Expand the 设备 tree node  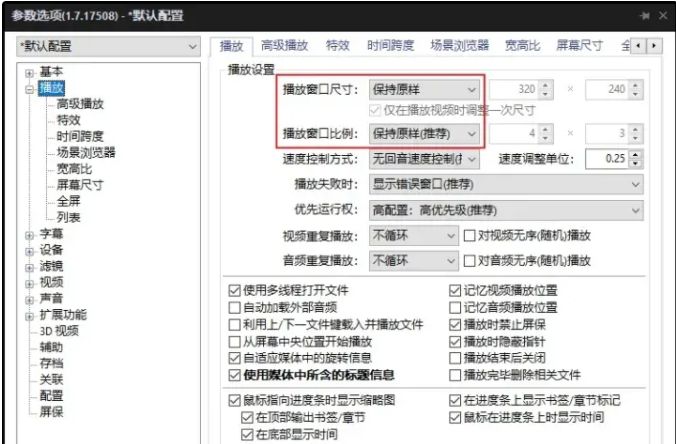click(29, 252)
